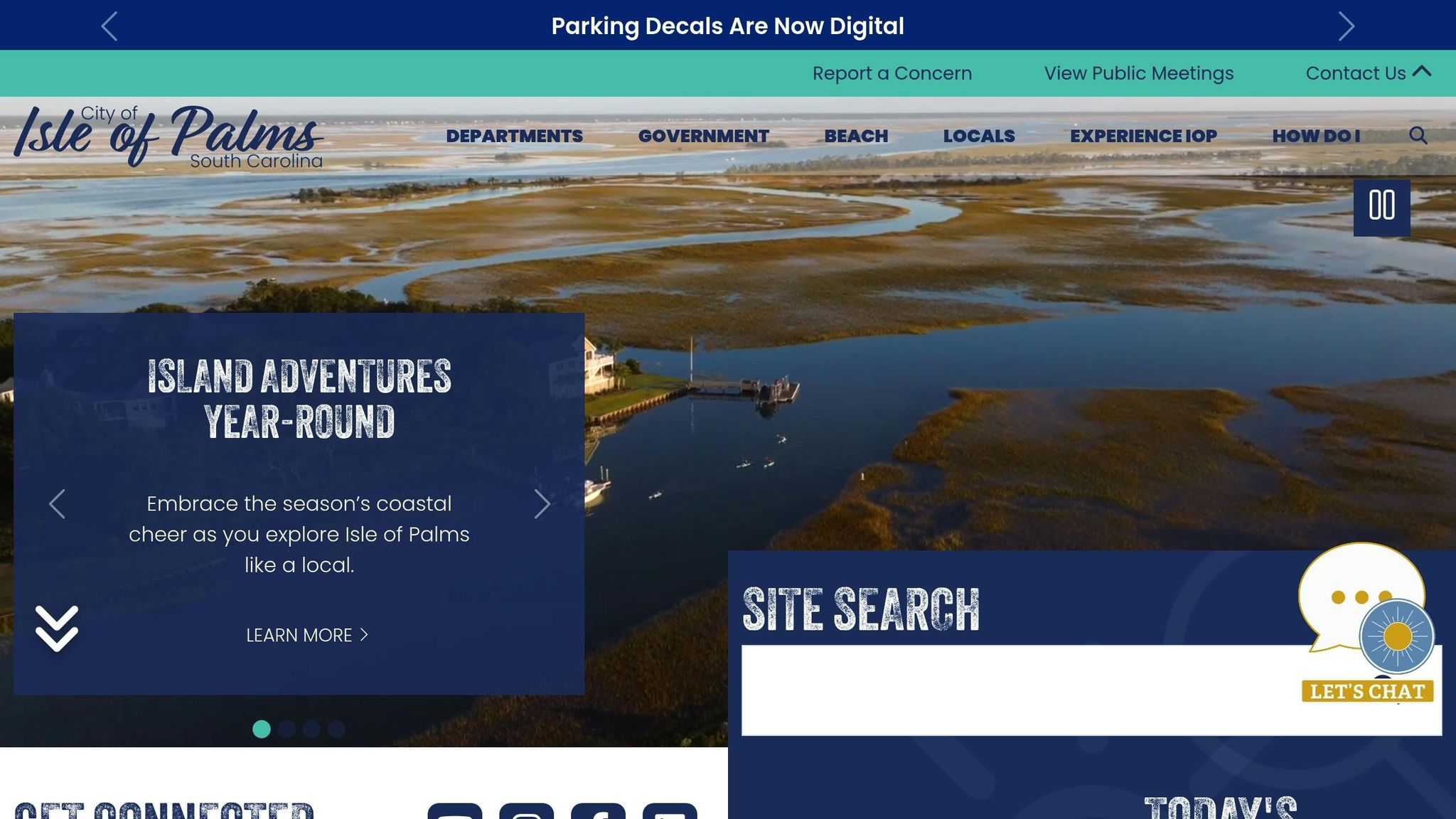1456x819 pixels.
Task: Show previous slide in Island Adventures card
Action: [57, 504]
